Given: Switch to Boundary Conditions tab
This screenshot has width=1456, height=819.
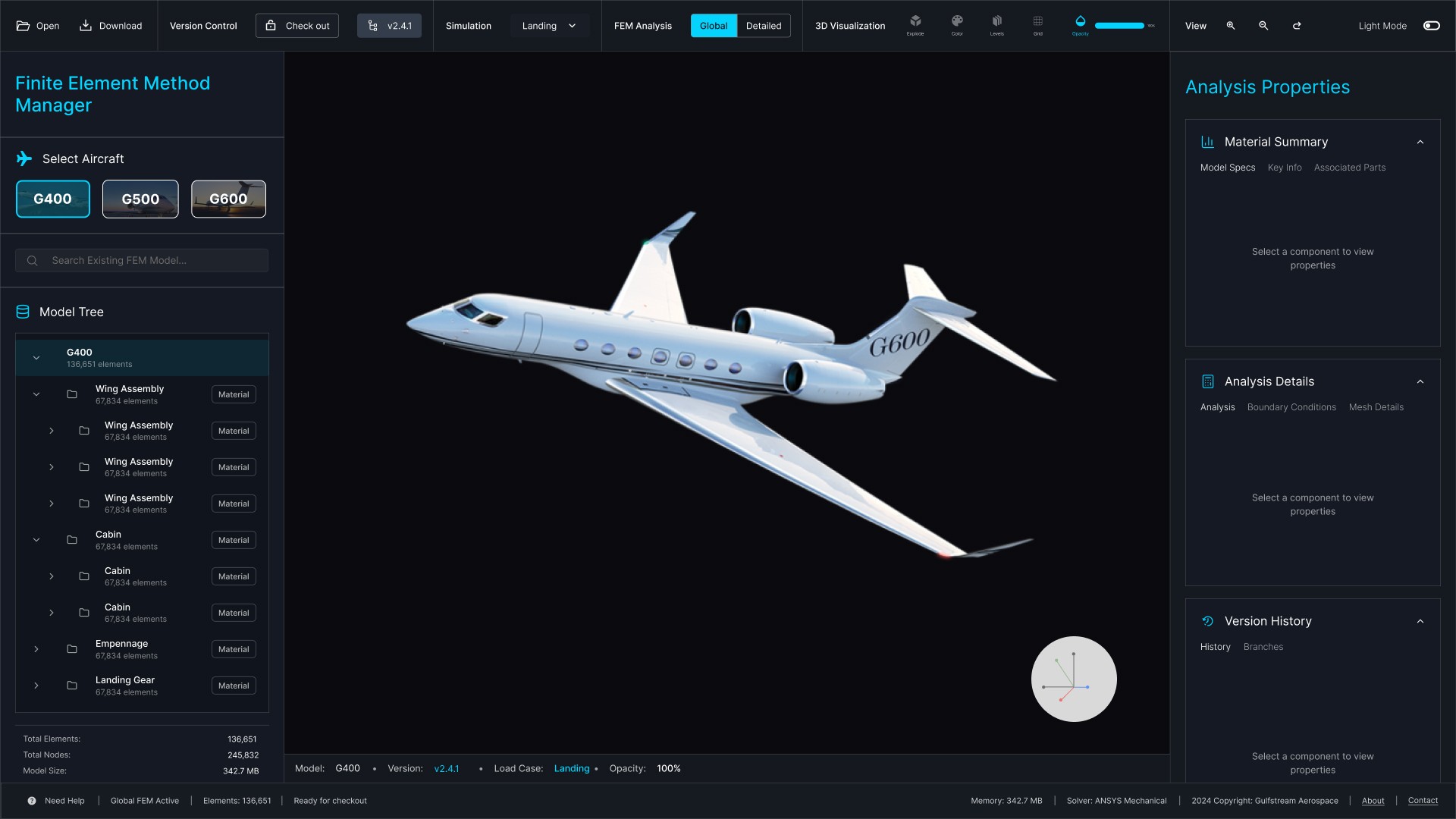Looking at the screenshot, I should coord(1291,407).
